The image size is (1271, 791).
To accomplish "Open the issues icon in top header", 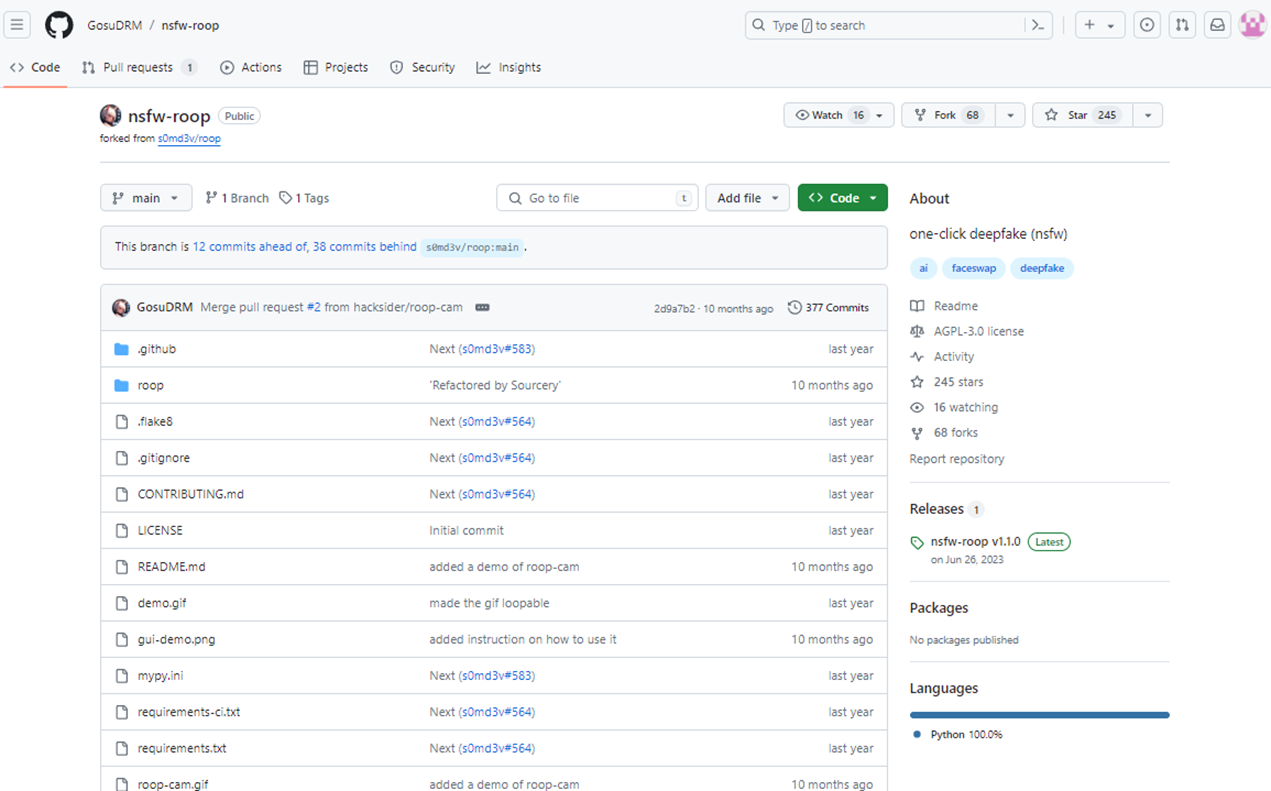I will coord(1147,25).
